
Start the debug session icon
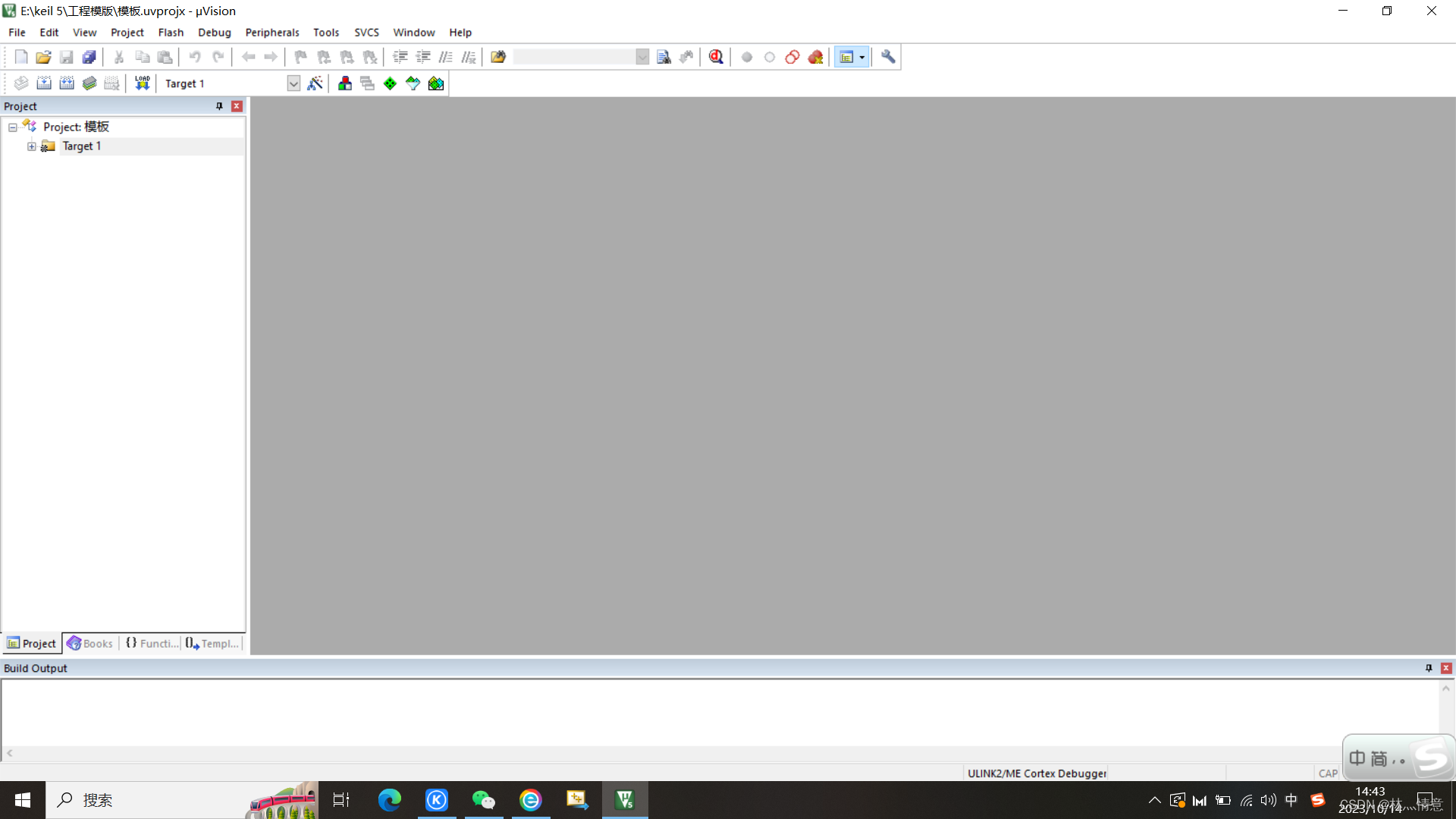[x=716, y=57]
